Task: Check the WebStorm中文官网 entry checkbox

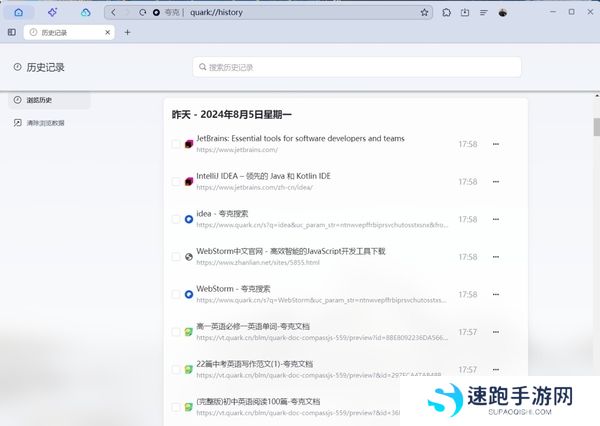Action: [x=176, y=256]
